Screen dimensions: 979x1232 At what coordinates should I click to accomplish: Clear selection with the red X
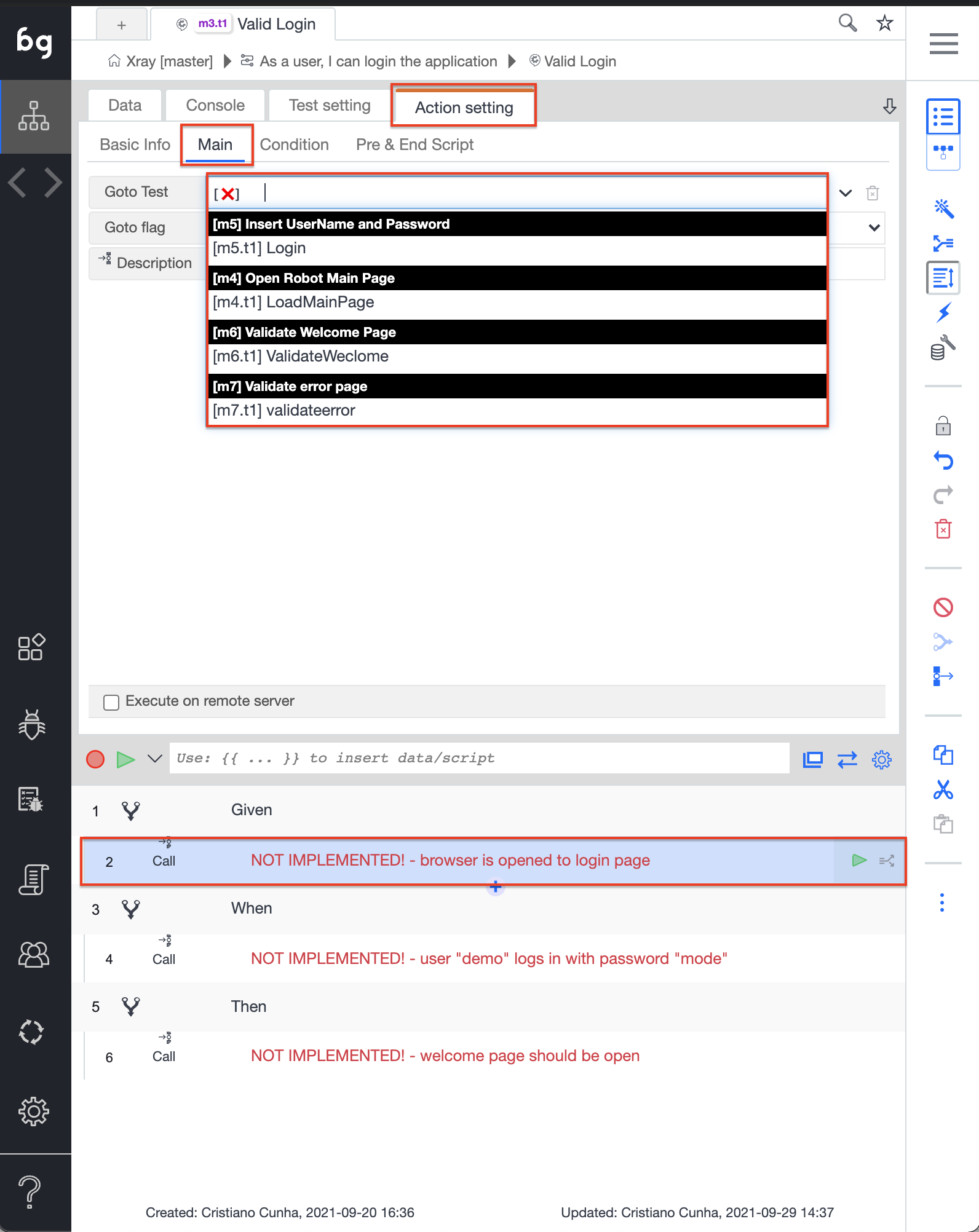[x=227, y=194]
